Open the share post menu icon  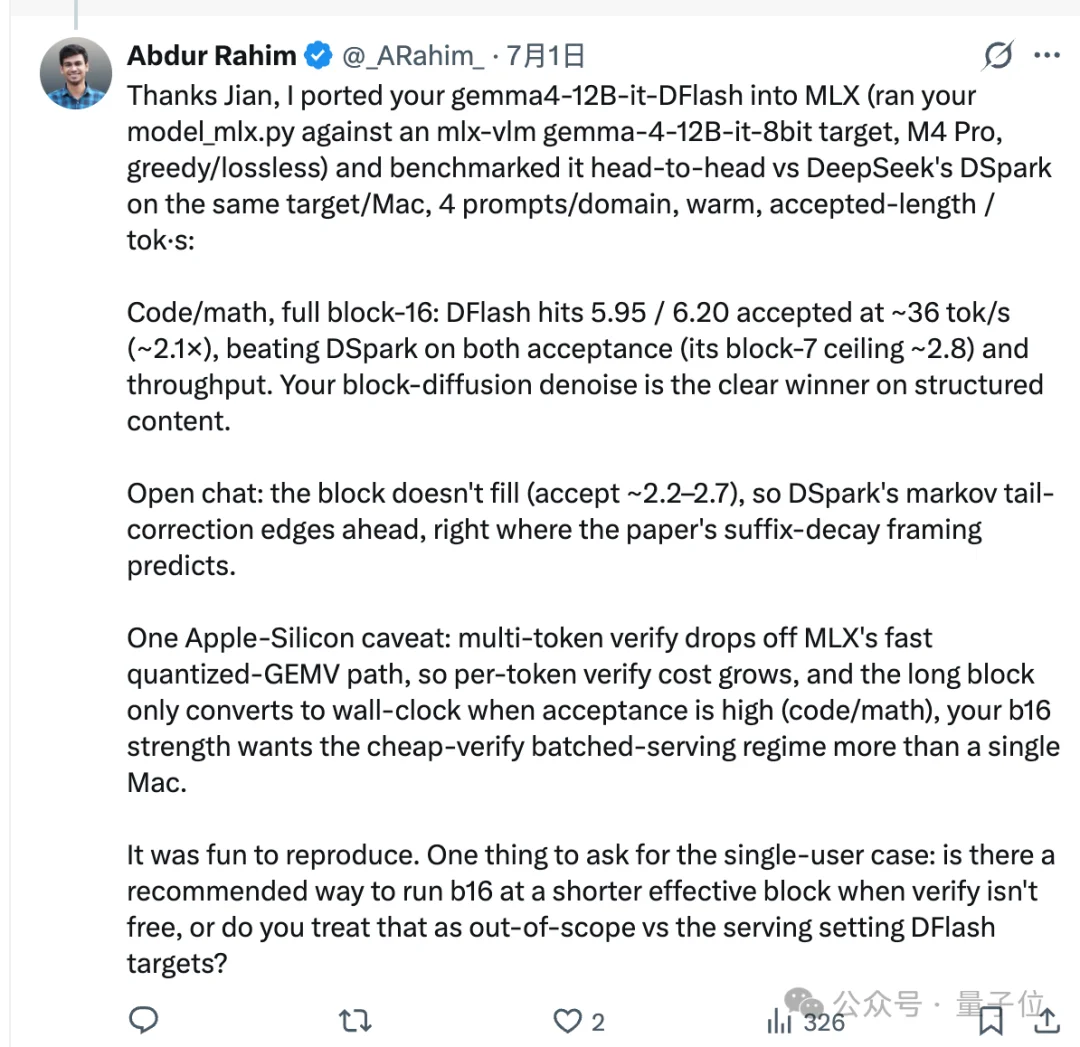click(x=1046, y=1020)
